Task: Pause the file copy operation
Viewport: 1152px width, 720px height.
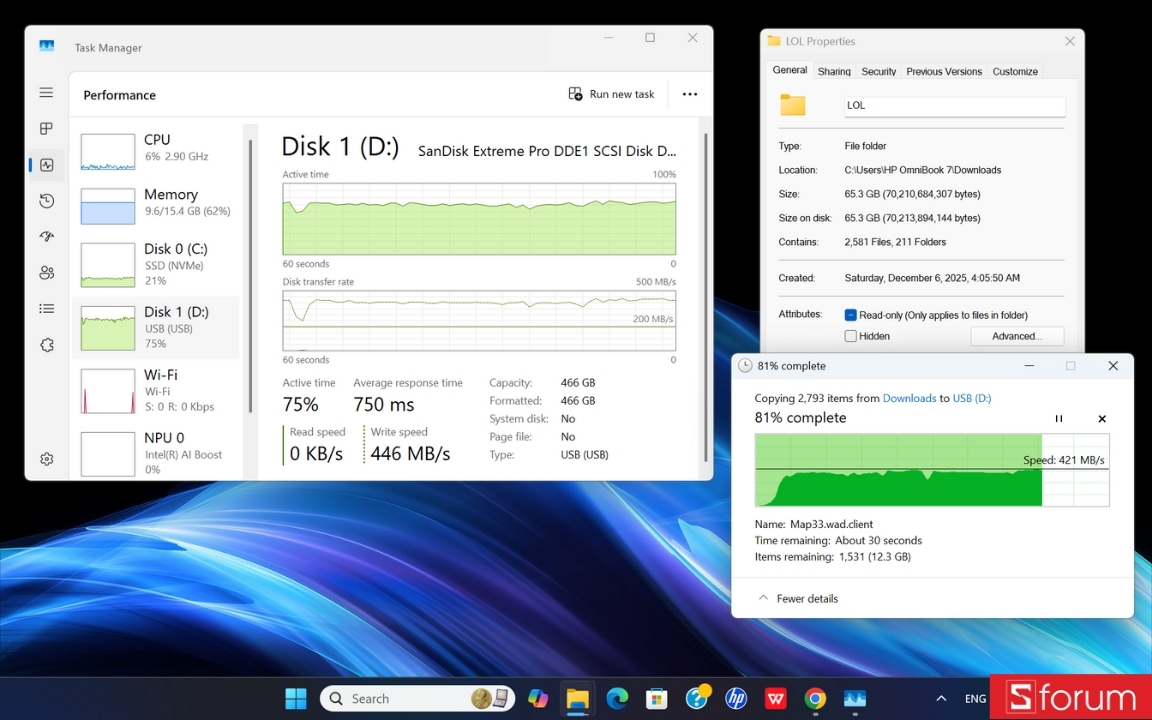Action: point(1059,419)
